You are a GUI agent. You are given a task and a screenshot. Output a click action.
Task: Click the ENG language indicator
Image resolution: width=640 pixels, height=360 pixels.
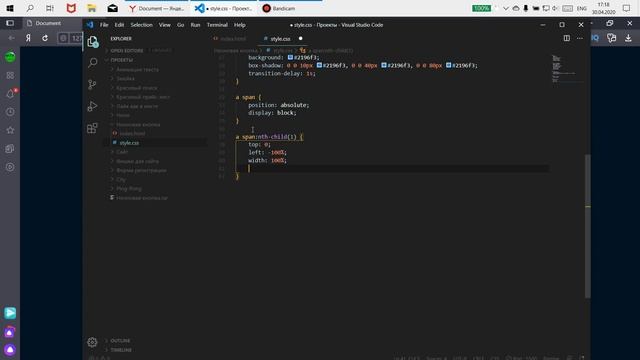coord(582,8)
